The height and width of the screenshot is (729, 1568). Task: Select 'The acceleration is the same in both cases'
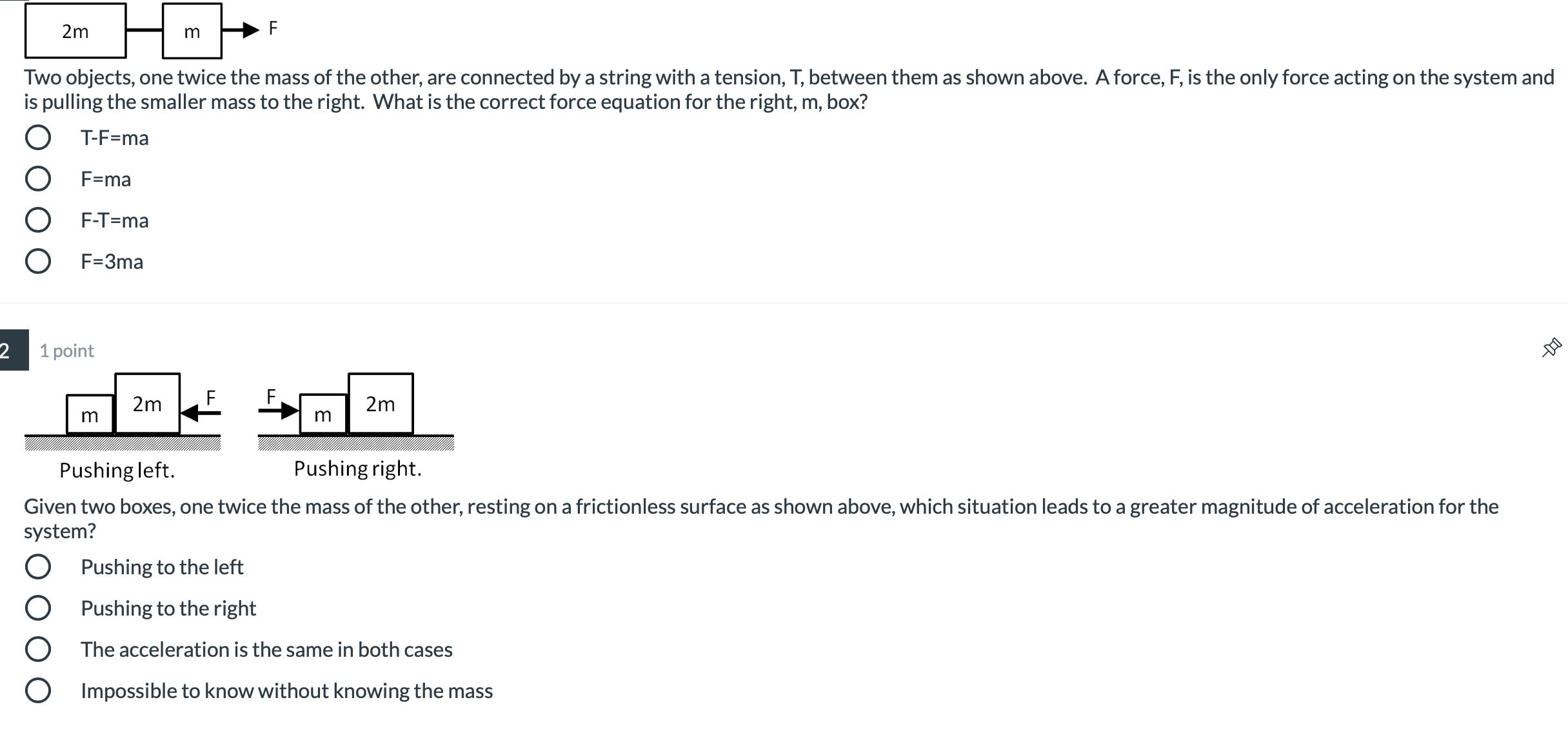[x=40, y=648]
